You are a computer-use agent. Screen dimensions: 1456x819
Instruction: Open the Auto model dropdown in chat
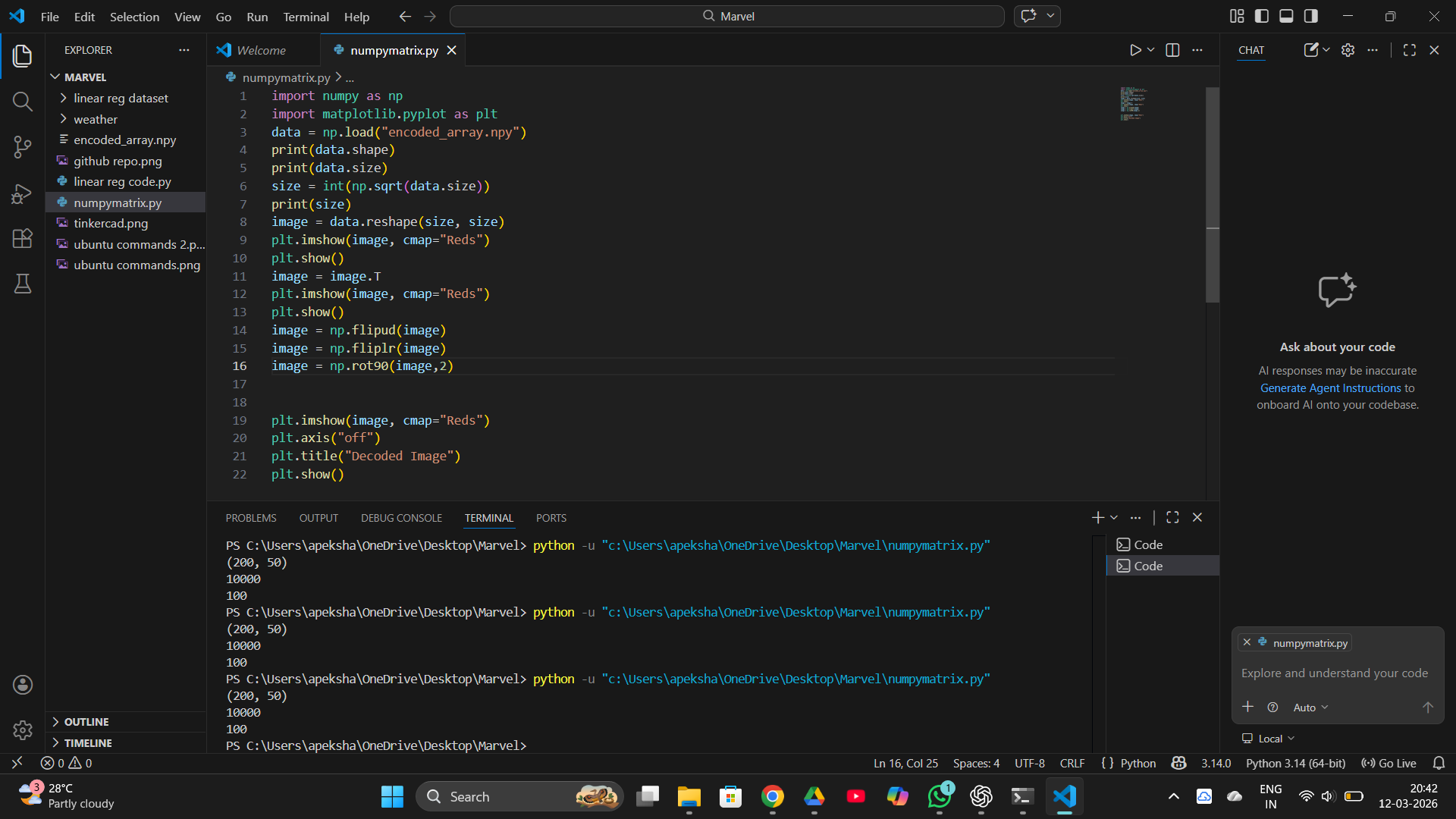(x=1310, y=707)
